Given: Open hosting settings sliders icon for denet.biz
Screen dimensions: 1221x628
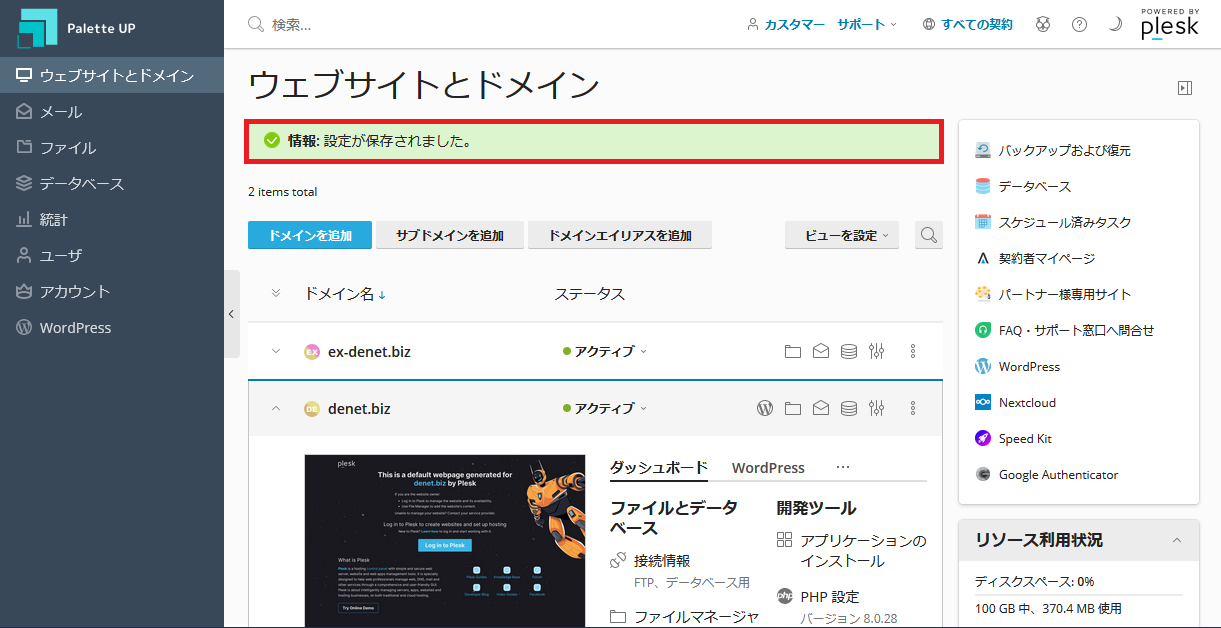Looking at the screenshot, I should tap(877, 408).
